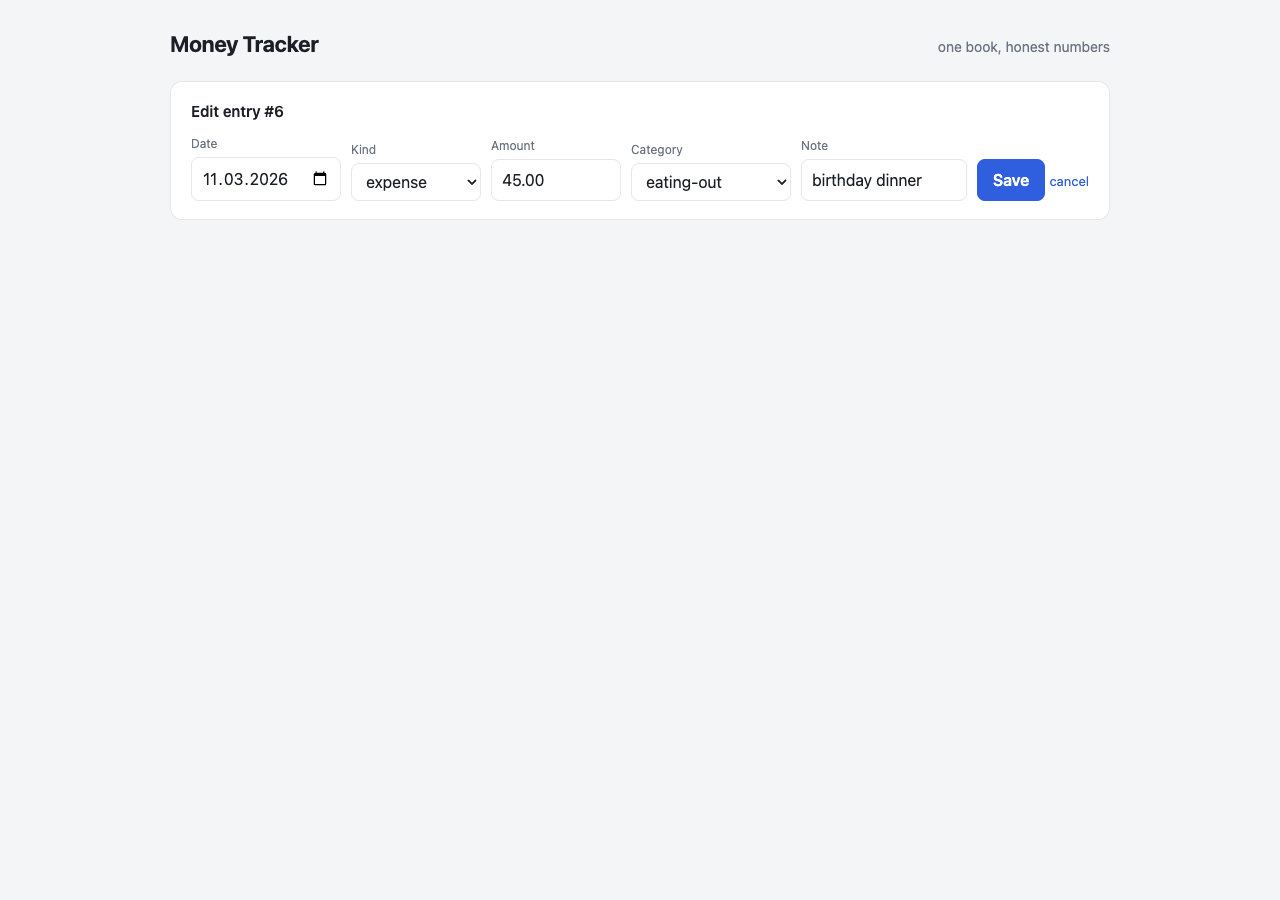Click the Date field showing 11.03.2026
1280x900 pixels.
(x=266, y=179)
